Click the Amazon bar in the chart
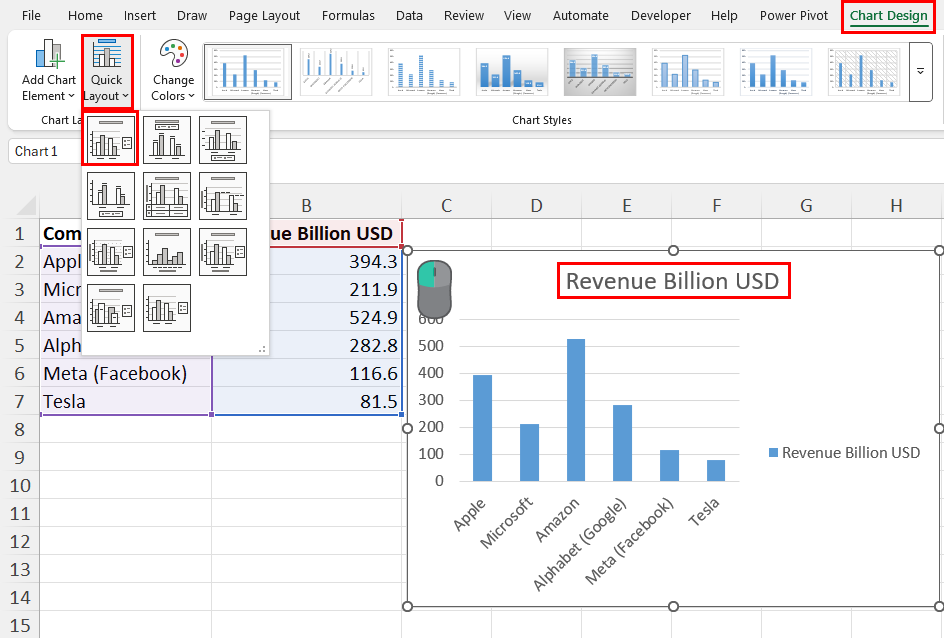944x638 pixels. coord(576,410)
